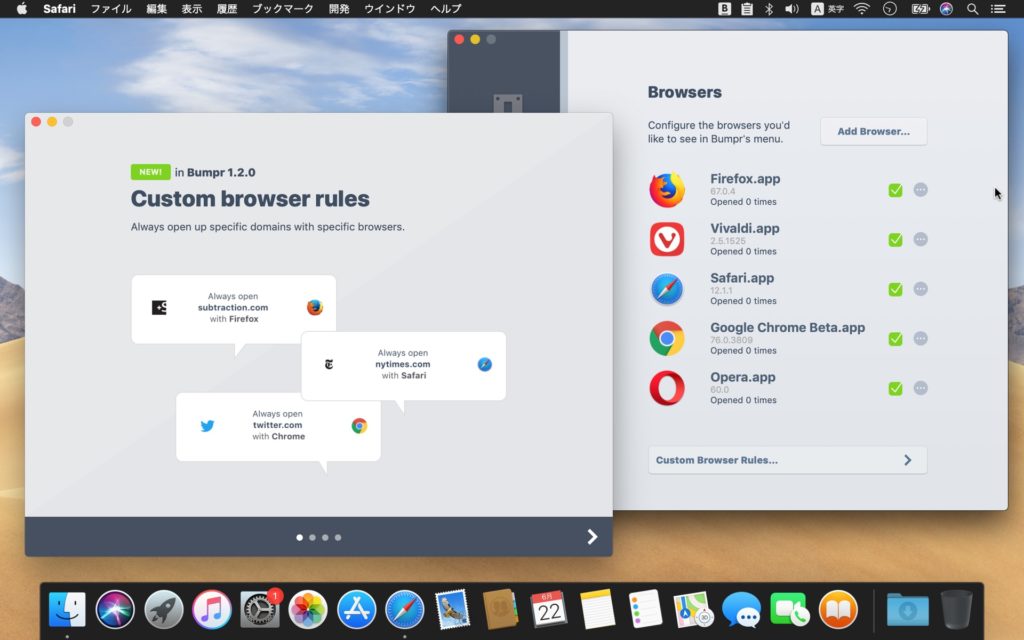Click the Google Chrome Beta.app icon
The image size is (1024, 640).
click(667, 338)
